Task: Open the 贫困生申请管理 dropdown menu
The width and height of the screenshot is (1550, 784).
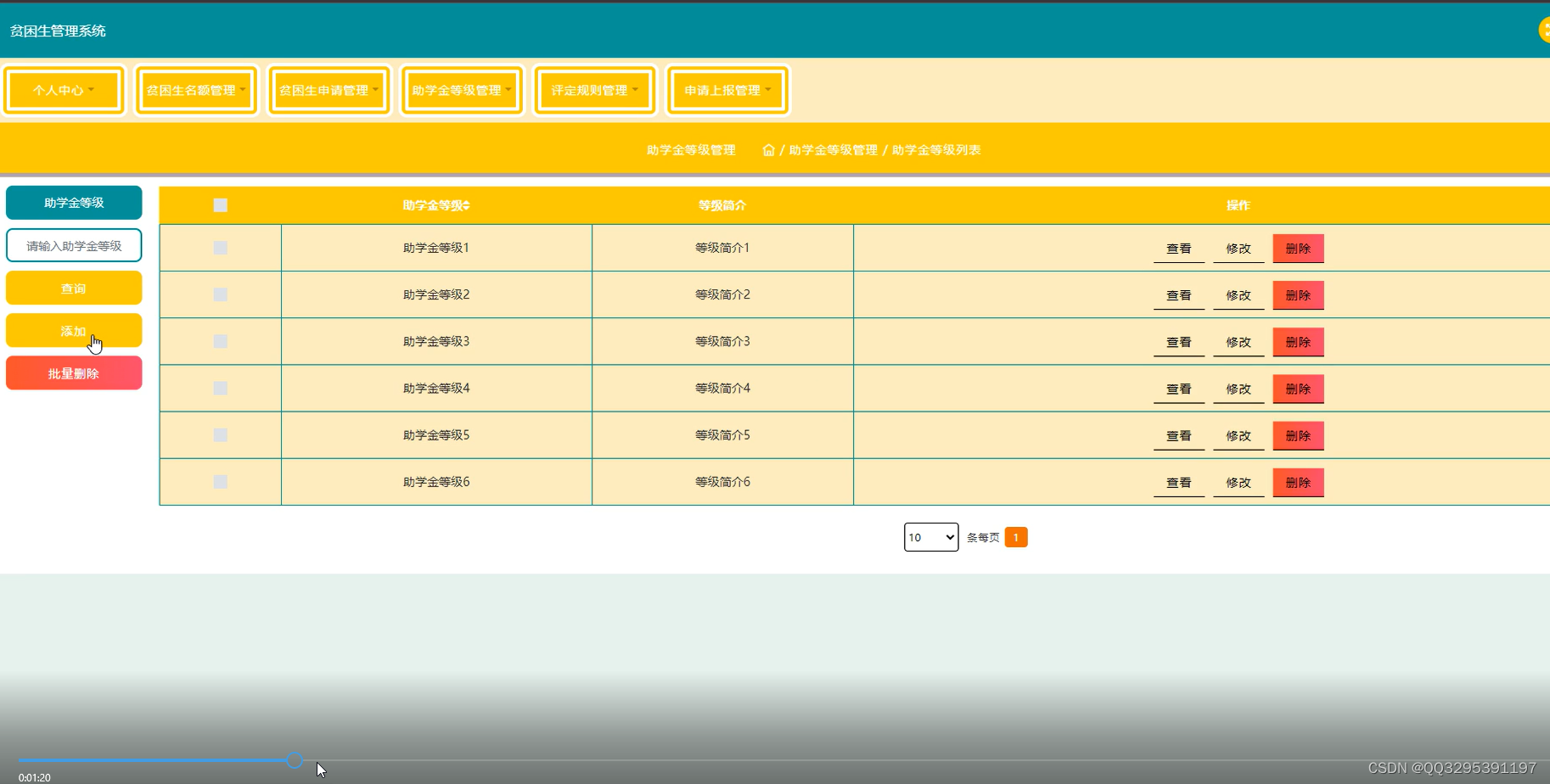Action: coord(329,90)
